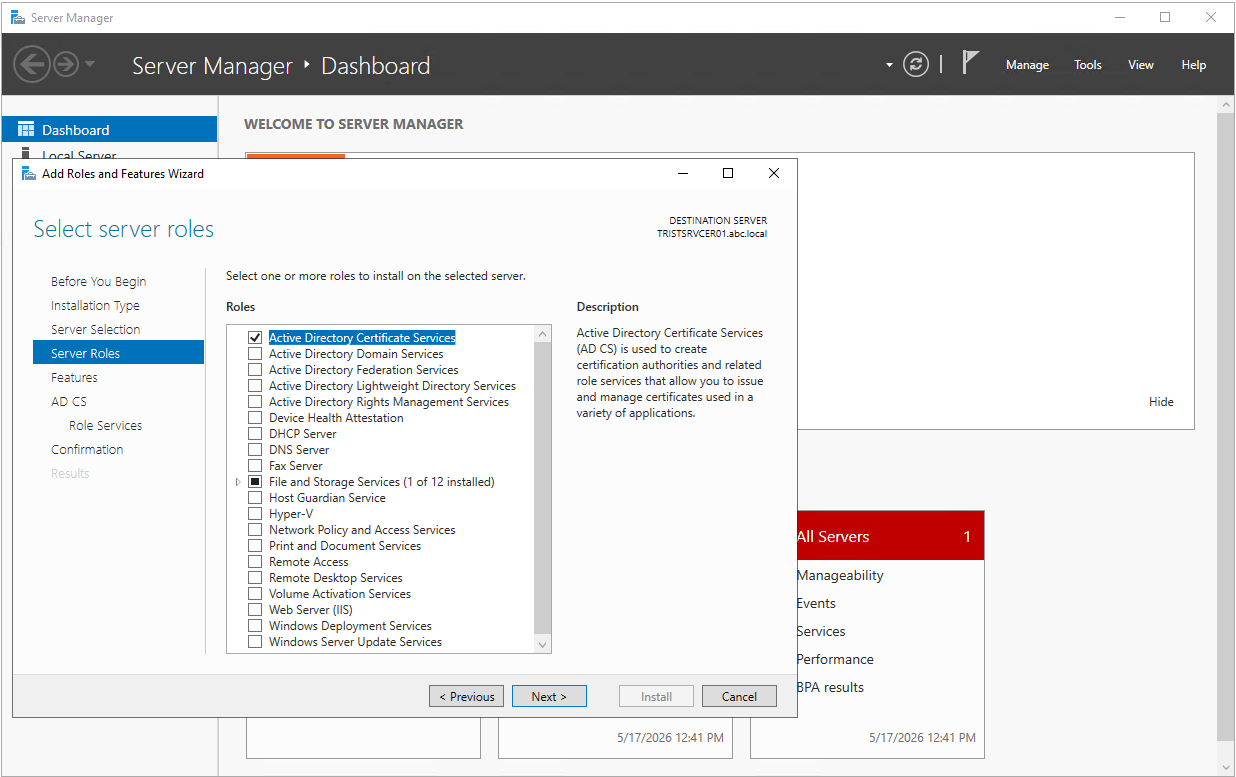1236x777 pixels.
Task: Click the Roles list scrollbar thumb
Action: 543,488
